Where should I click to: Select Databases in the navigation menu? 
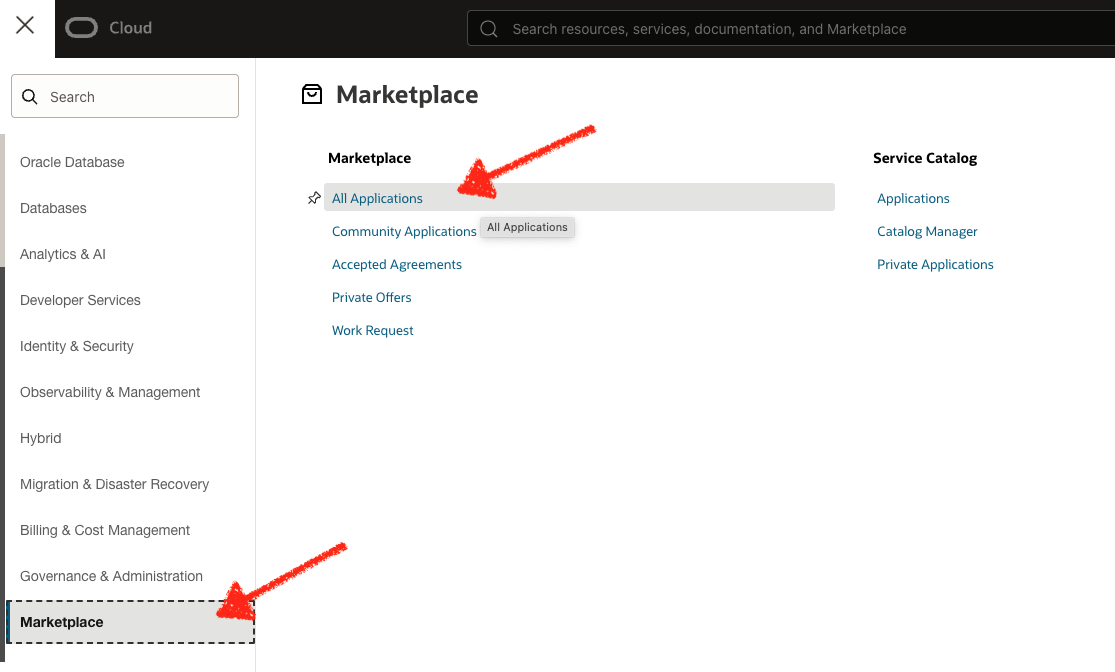53,208
